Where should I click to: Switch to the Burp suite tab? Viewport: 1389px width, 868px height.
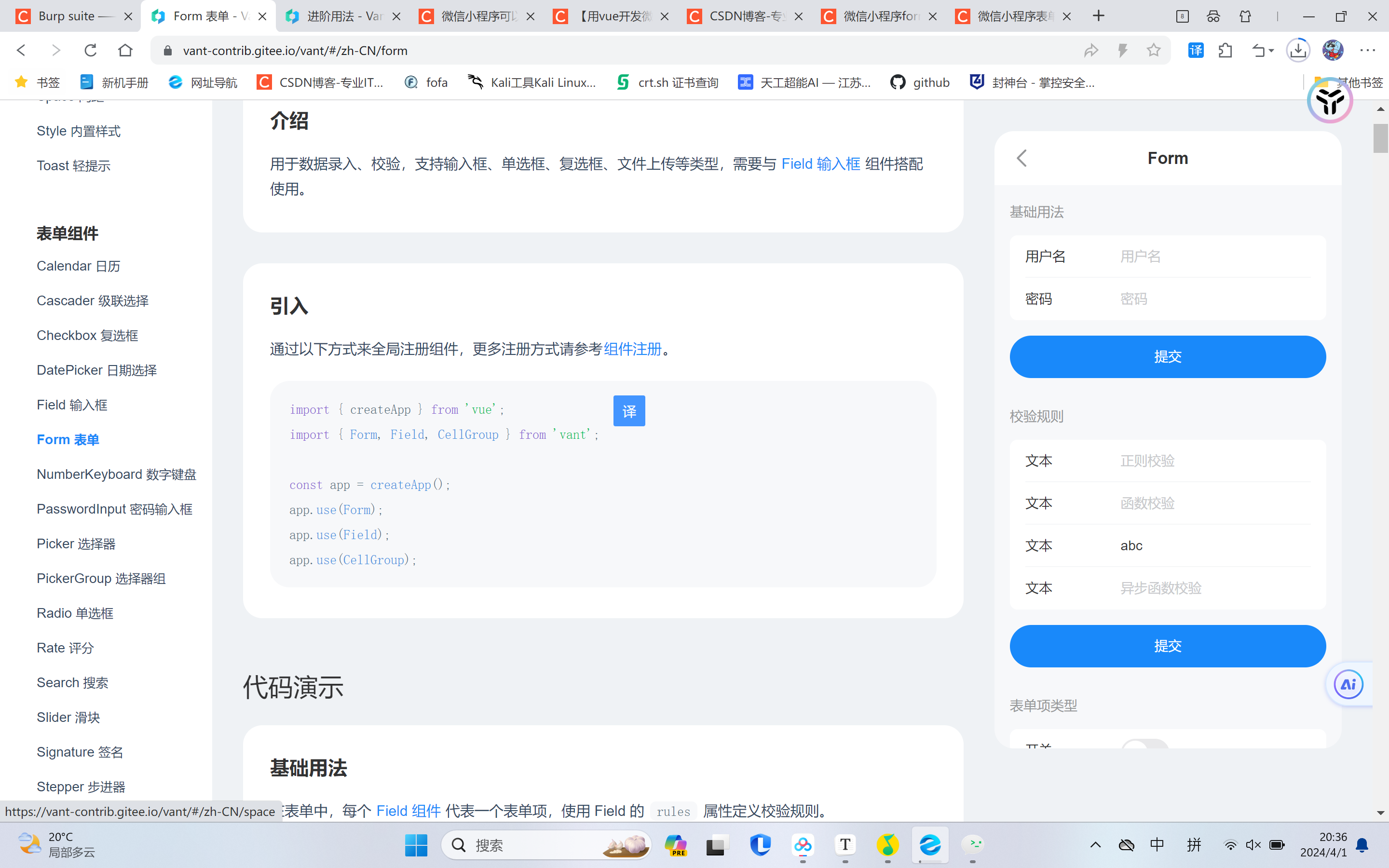coord(67,16)
